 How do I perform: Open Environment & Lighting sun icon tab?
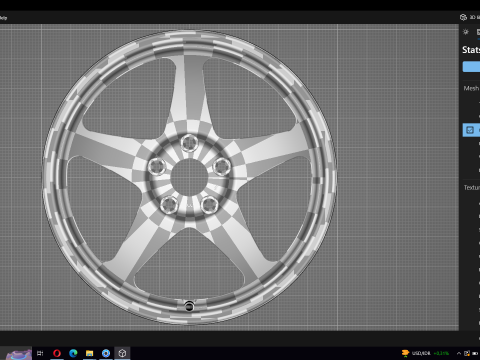[x=466, y=32]
